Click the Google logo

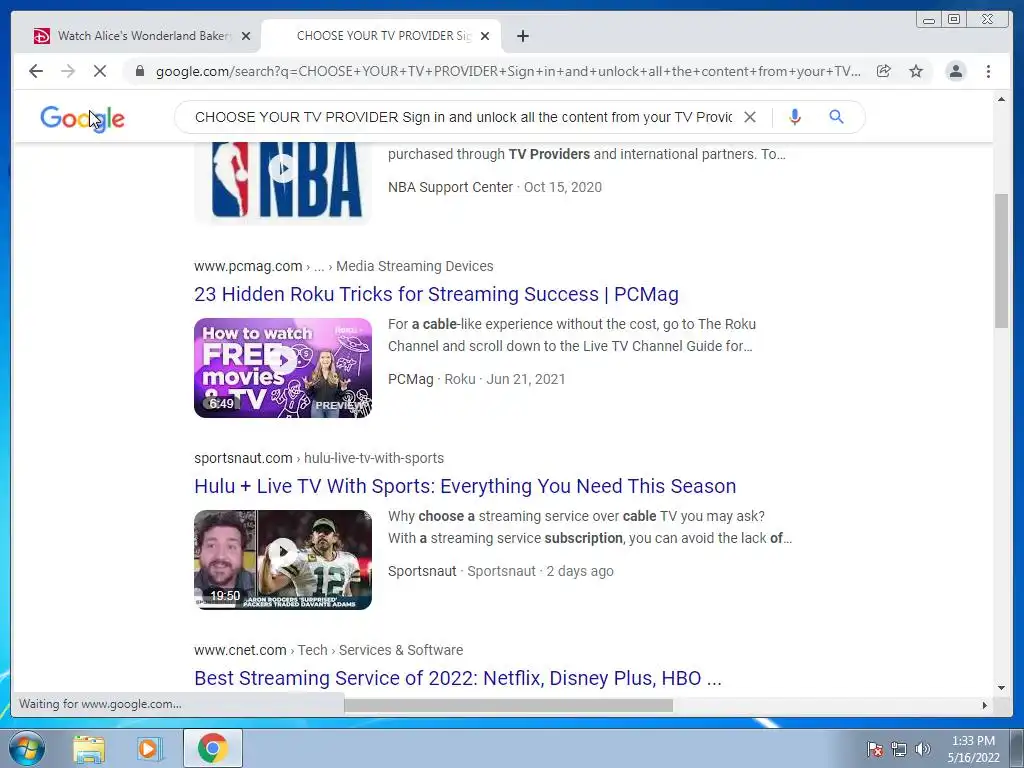point(82,119)
